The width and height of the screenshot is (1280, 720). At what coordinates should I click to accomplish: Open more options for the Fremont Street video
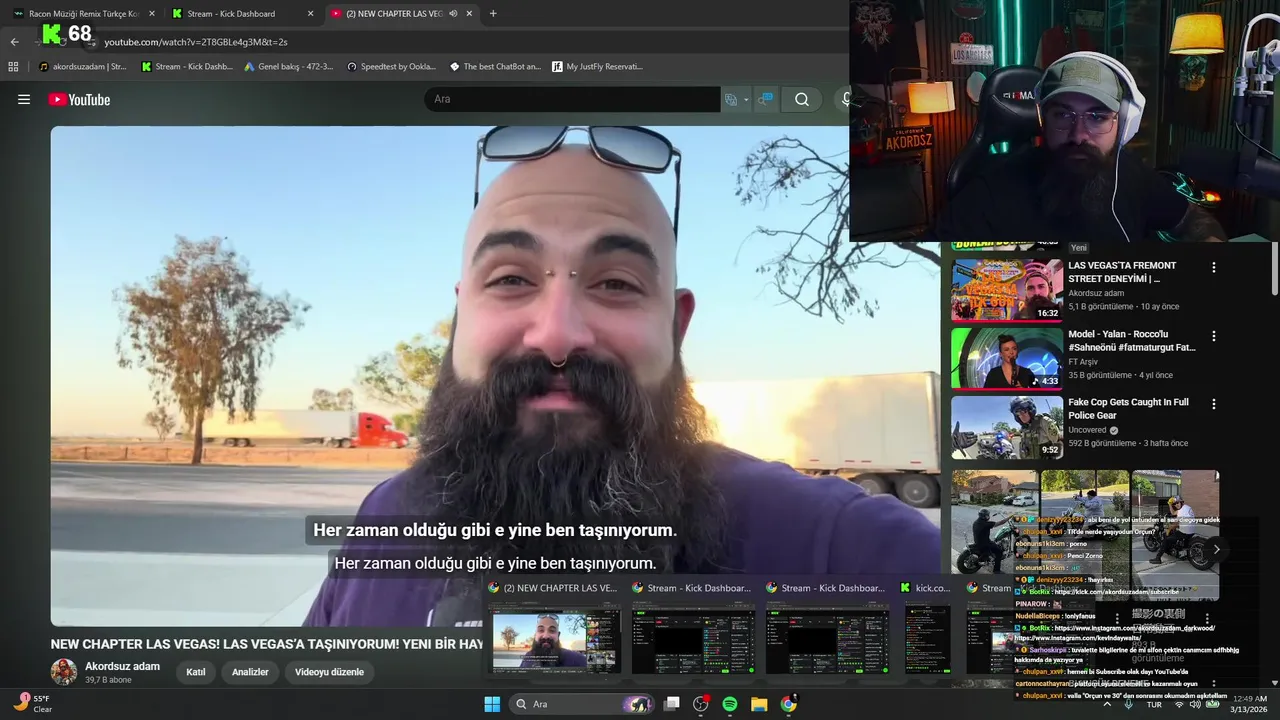coord(1214,268)
